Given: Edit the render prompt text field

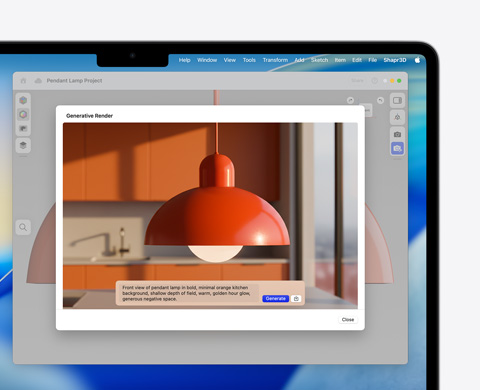Looking at the screenshot, I should point(188,293).
